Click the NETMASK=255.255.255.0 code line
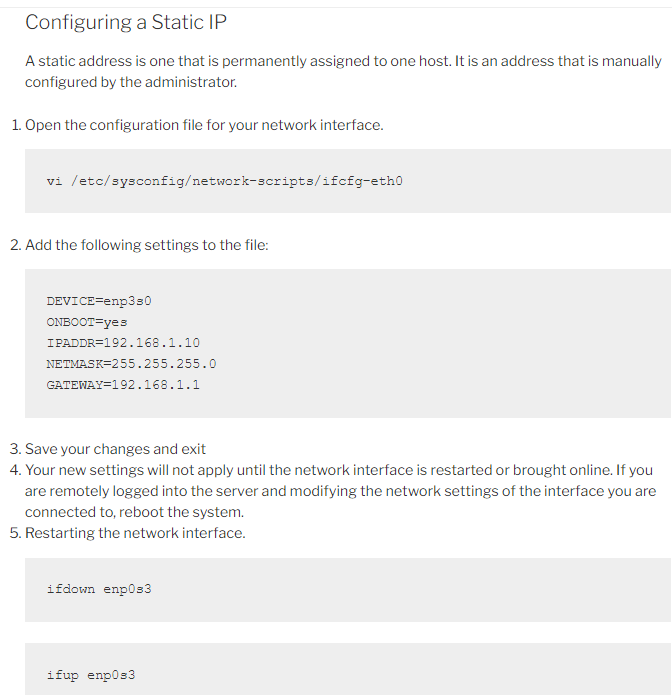672x695 pixels. [131, 364]
